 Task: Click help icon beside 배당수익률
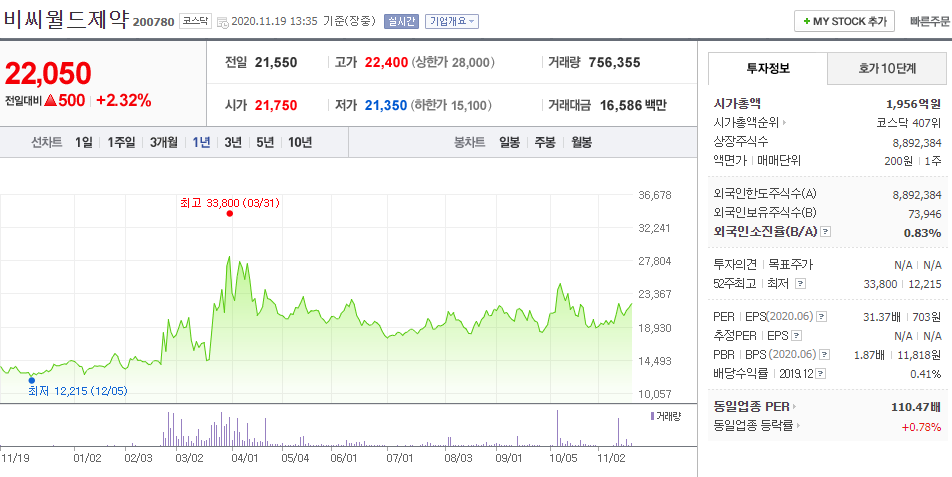pyautogui.click(x=822, y=374)
